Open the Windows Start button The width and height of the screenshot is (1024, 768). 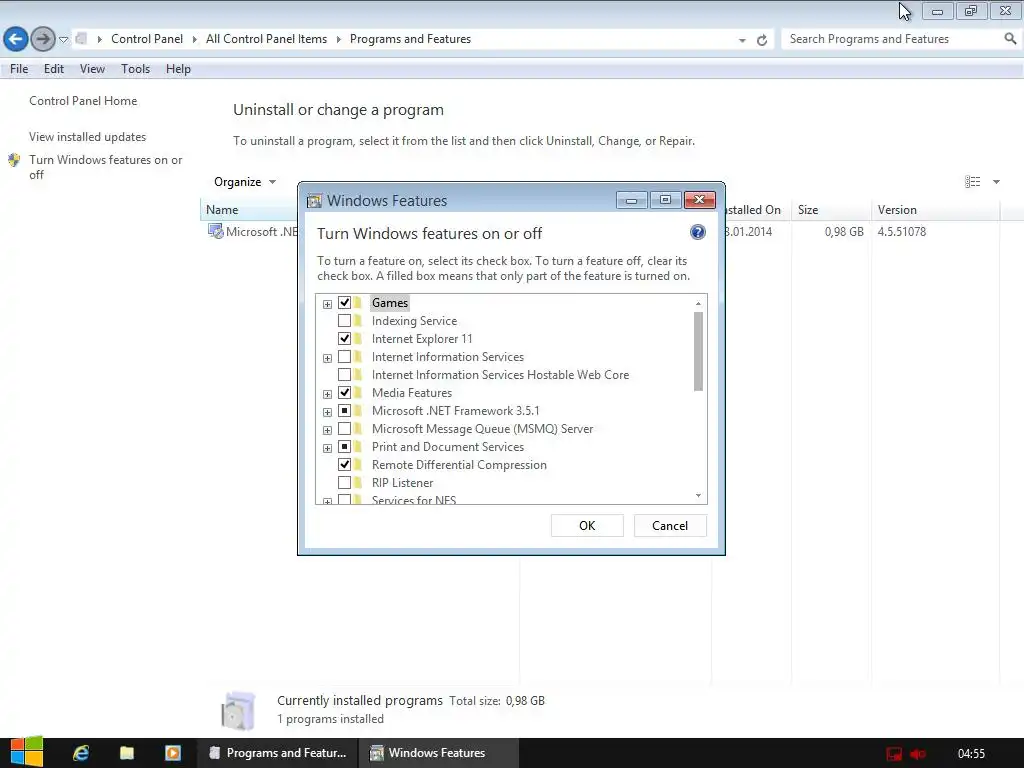[x=26, y=752]
